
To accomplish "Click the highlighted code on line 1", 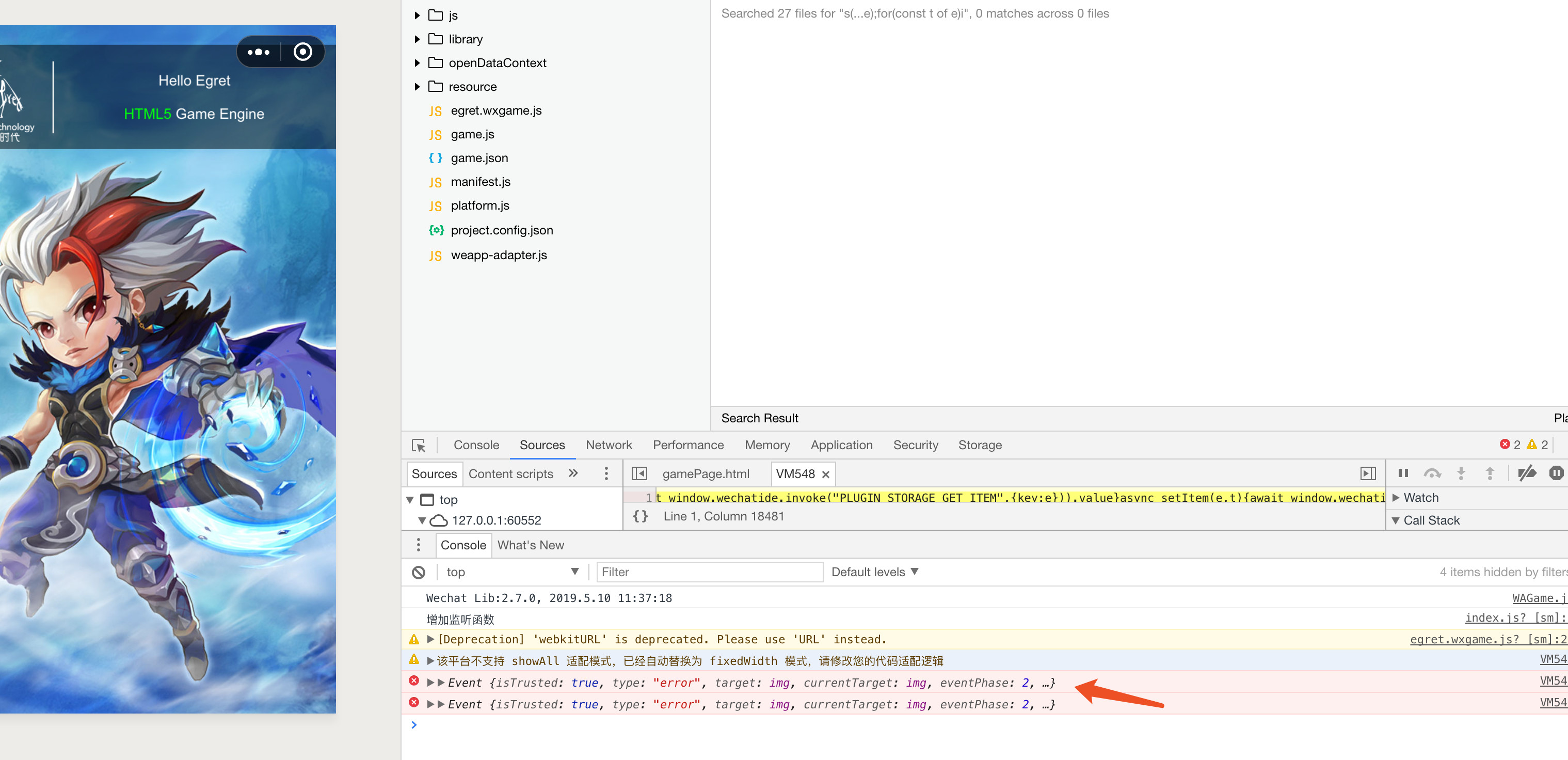I will [1020, 498].
